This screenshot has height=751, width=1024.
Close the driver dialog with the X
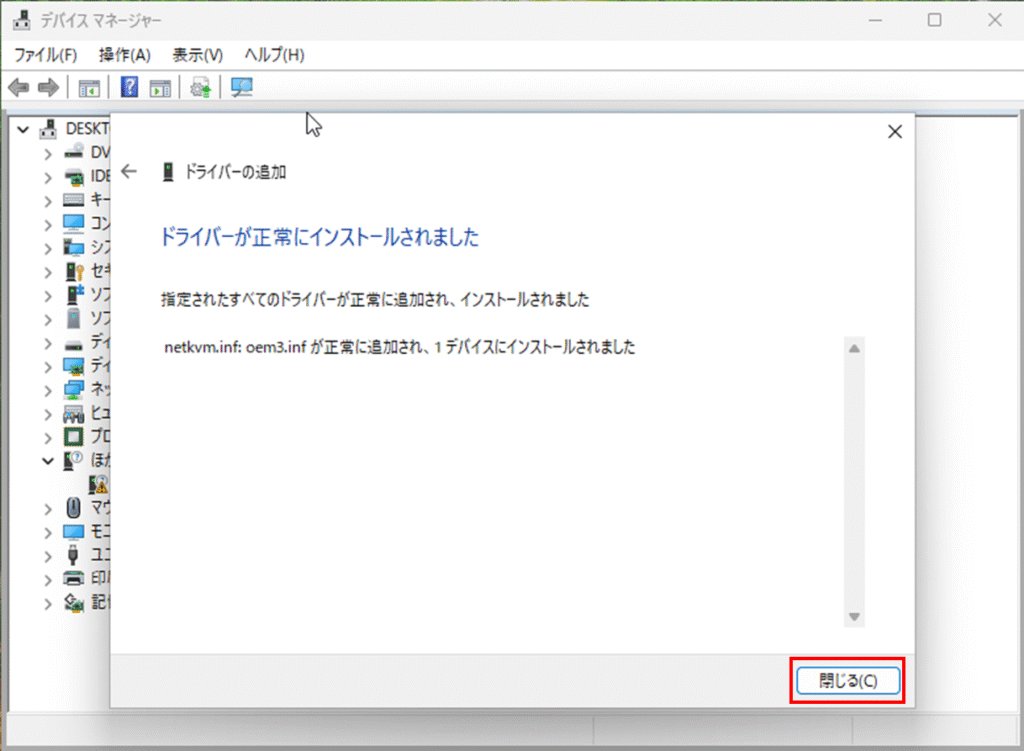pyautogui.click(x=895, y=131)
